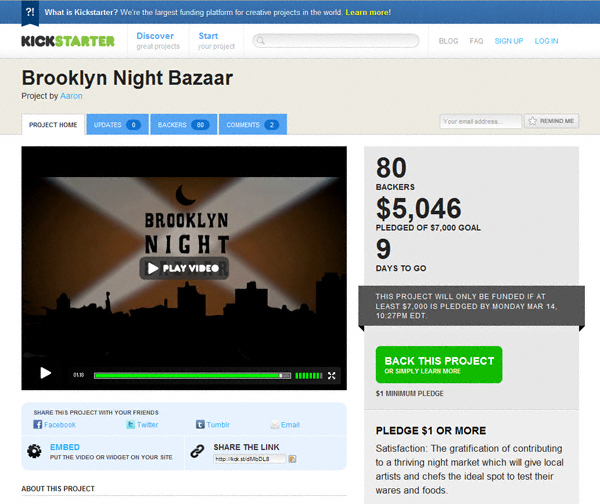This screenshot has width=600, height=504.
Task: Share project on Twitter
Action: pos(142,424)
